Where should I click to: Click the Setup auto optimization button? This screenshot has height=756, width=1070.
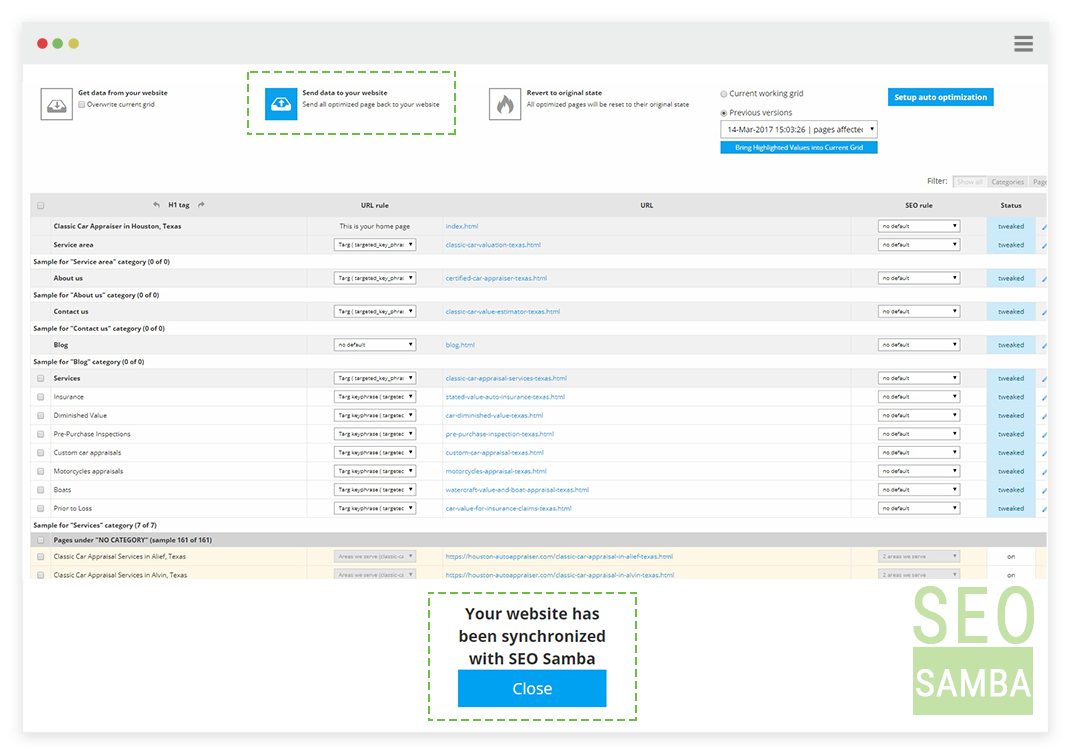tap(940, 97)
